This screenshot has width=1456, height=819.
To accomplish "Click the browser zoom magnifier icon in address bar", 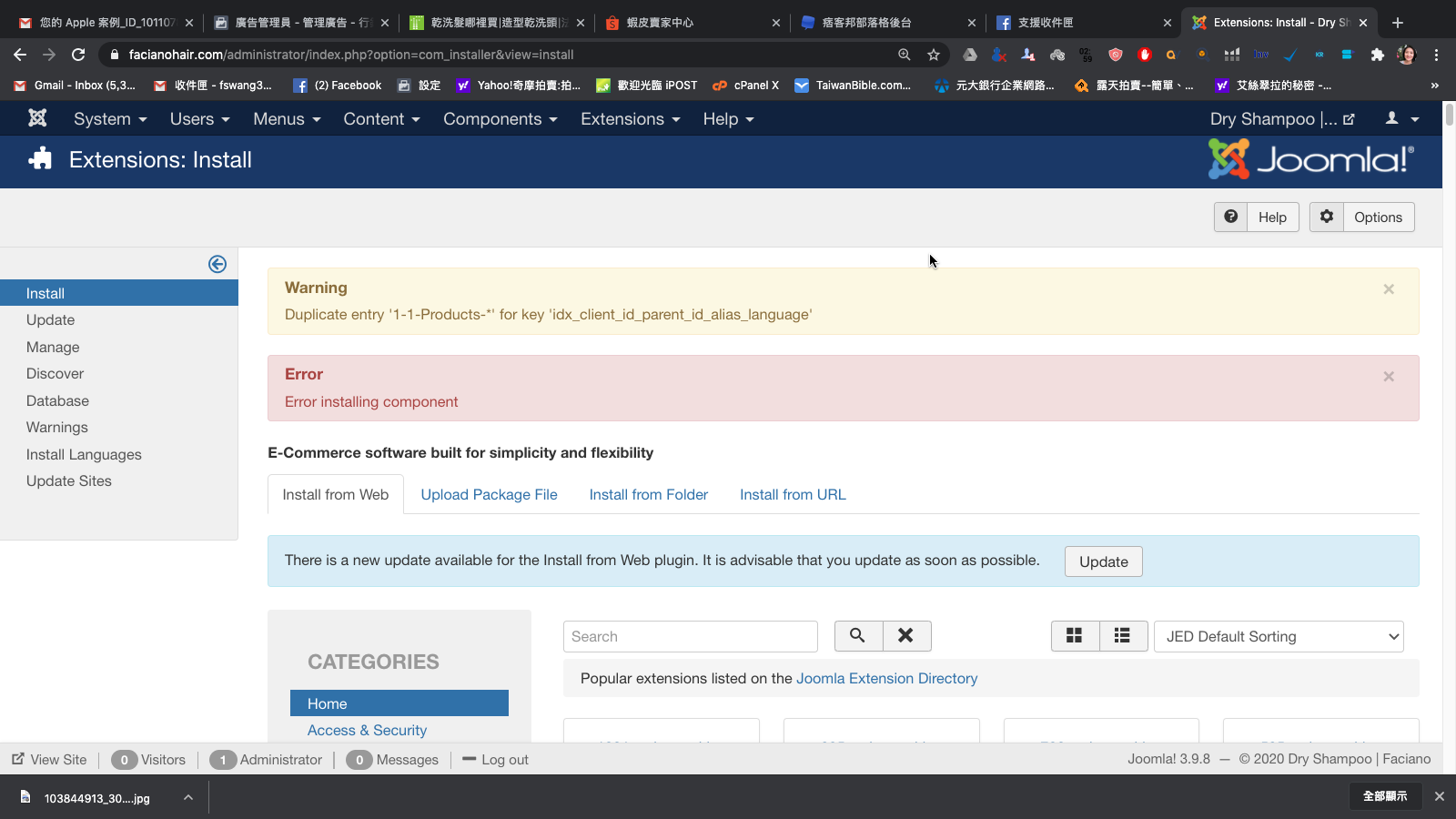I will point(905,55).
